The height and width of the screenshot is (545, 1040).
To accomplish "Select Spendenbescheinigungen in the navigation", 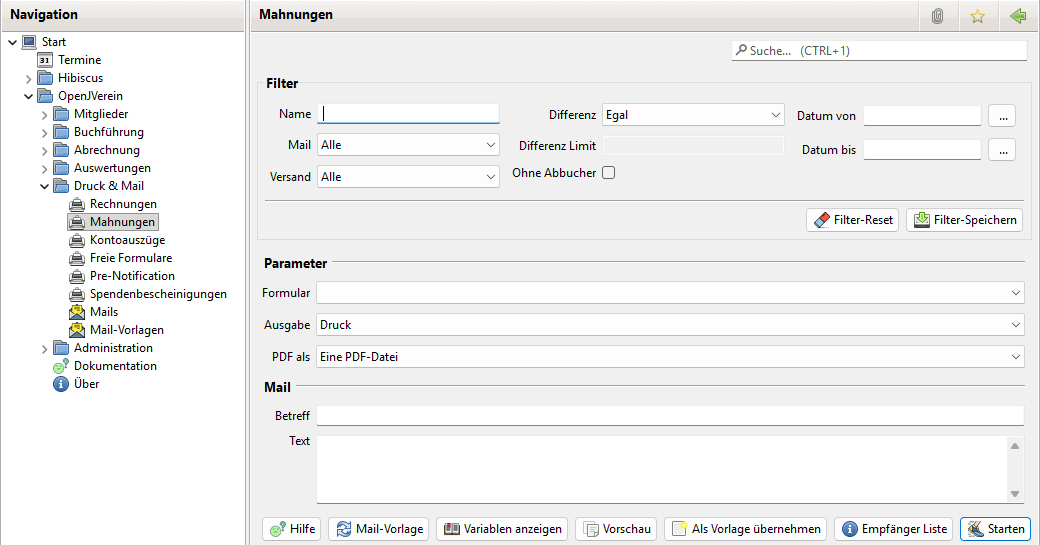I will point(157,294).
